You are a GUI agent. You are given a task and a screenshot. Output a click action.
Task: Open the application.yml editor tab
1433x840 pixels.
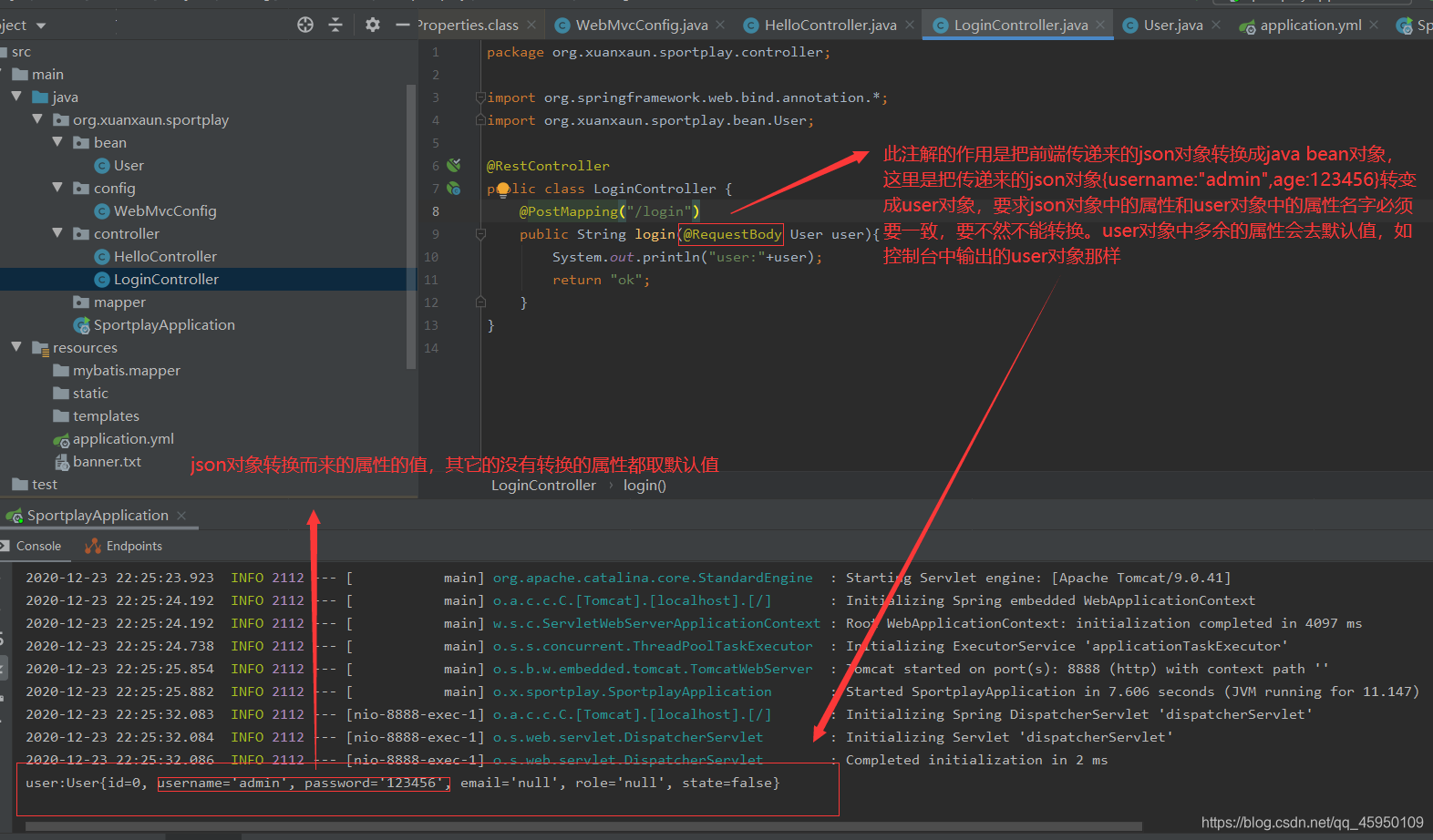point(1310,26)
